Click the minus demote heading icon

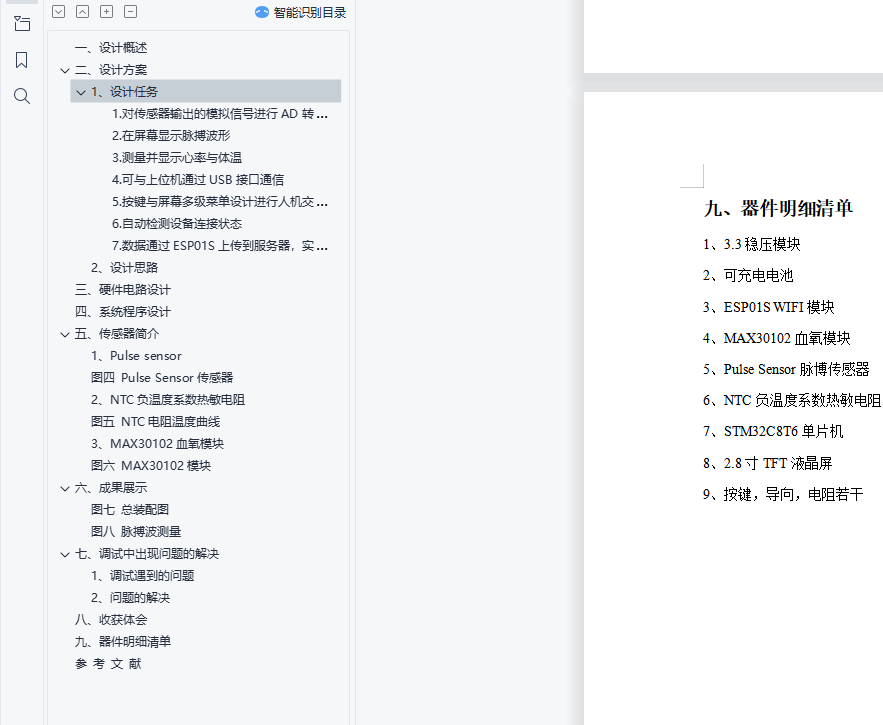(x=130, y=12)
